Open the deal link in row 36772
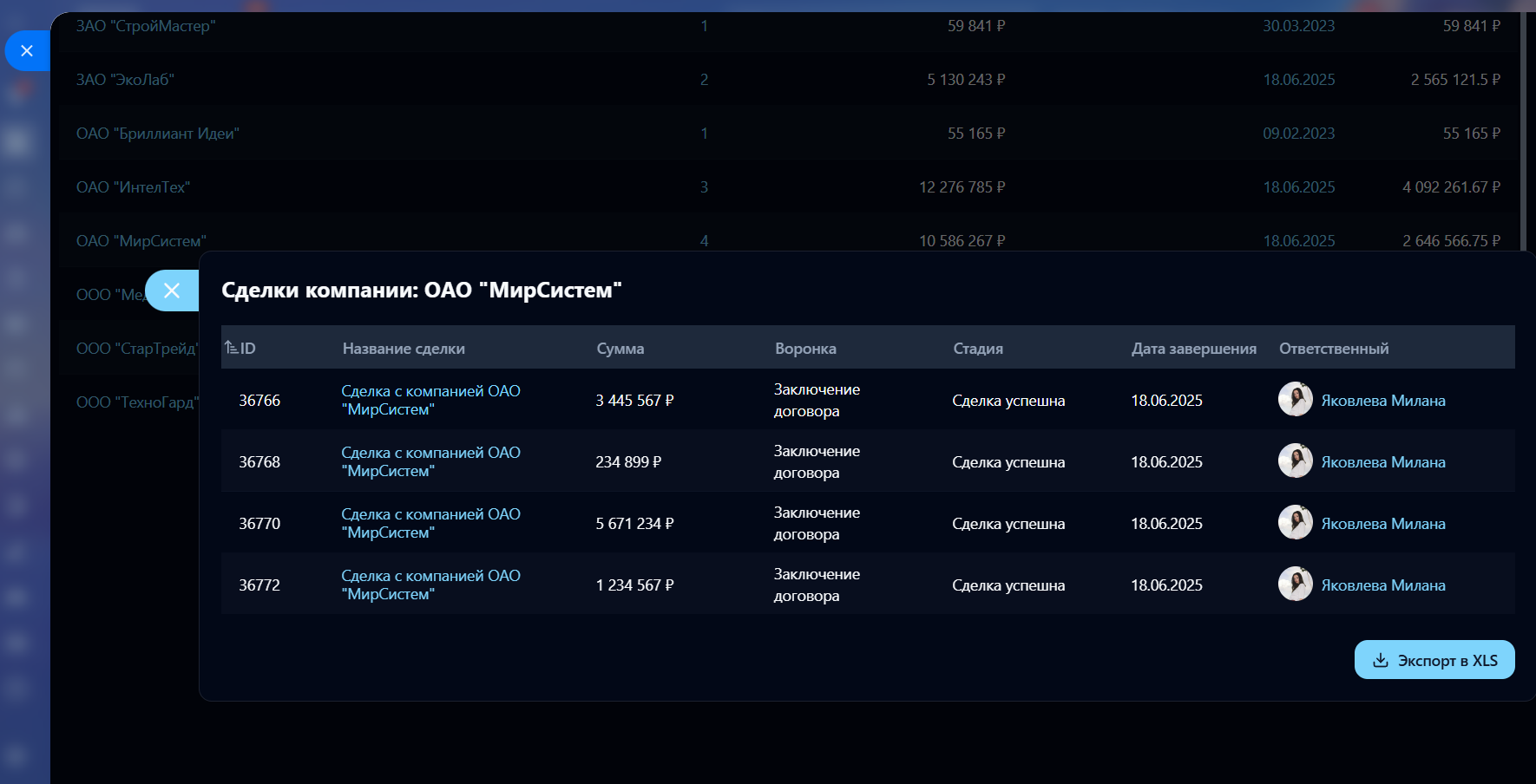 point(430,585)
